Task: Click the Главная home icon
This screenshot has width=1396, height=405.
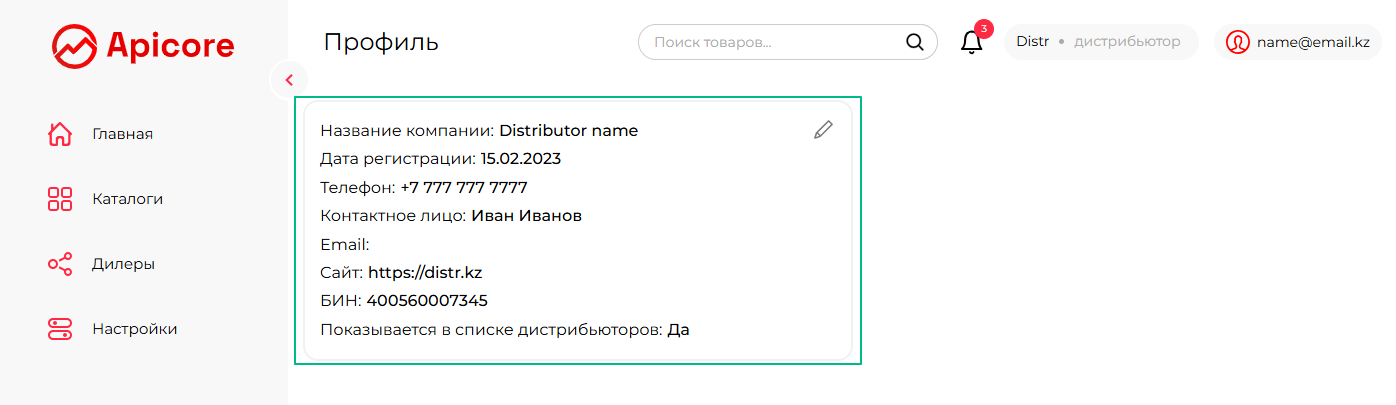Action: [60, 134]
